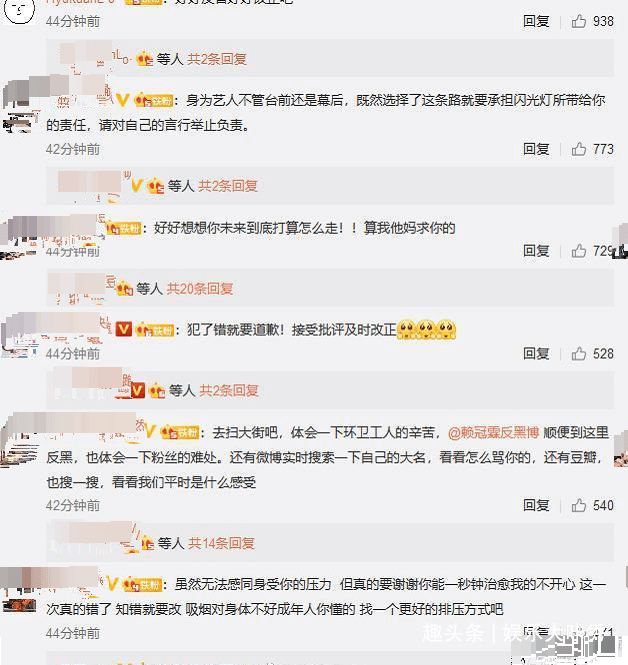The image size is (628, 665).
Task: Expand 共2条回复 under the 773-likes comment
Action: click(x=228, y=186)
